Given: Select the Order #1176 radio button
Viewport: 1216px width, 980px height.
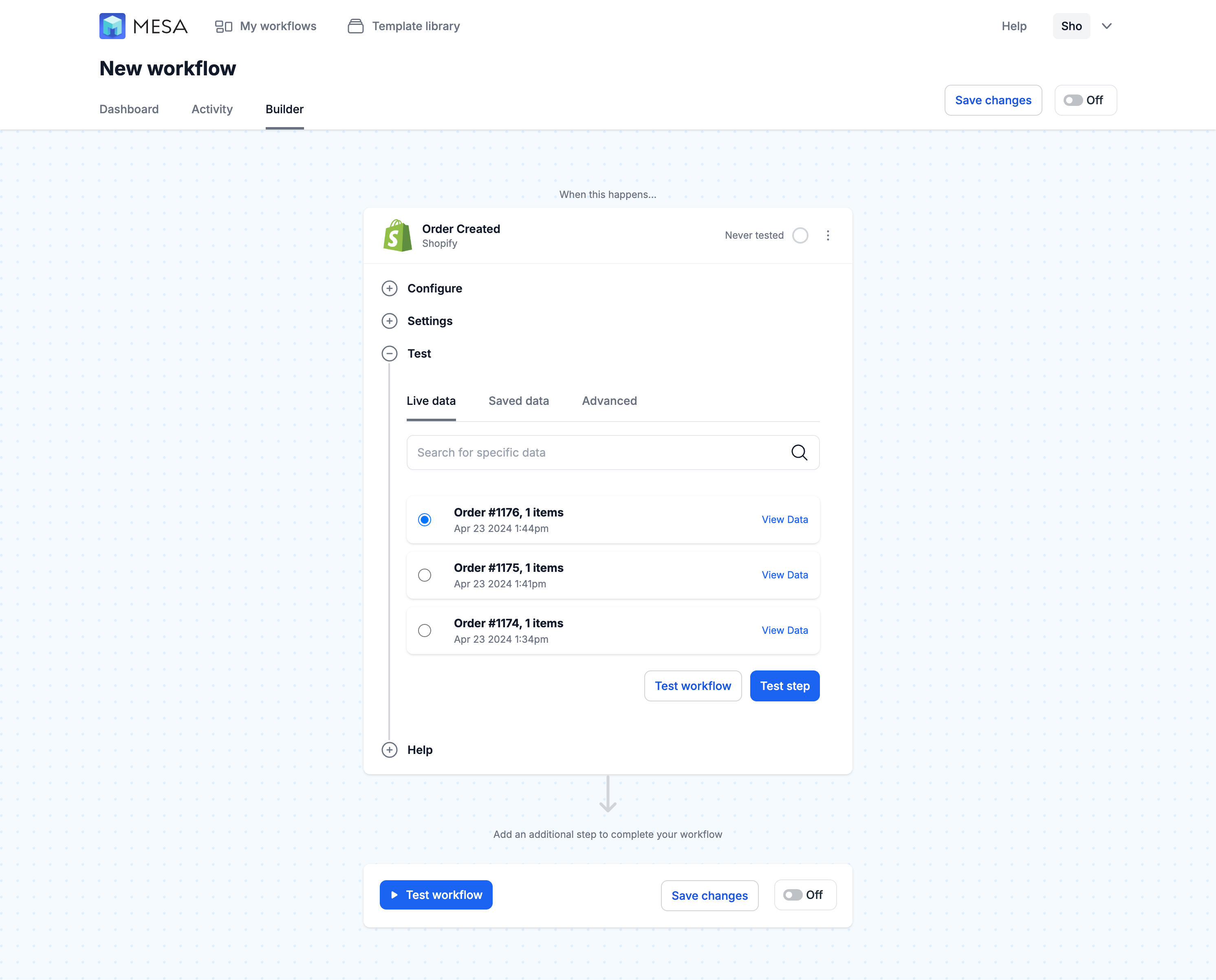Looking at the screenshot, I should [424, 519].
